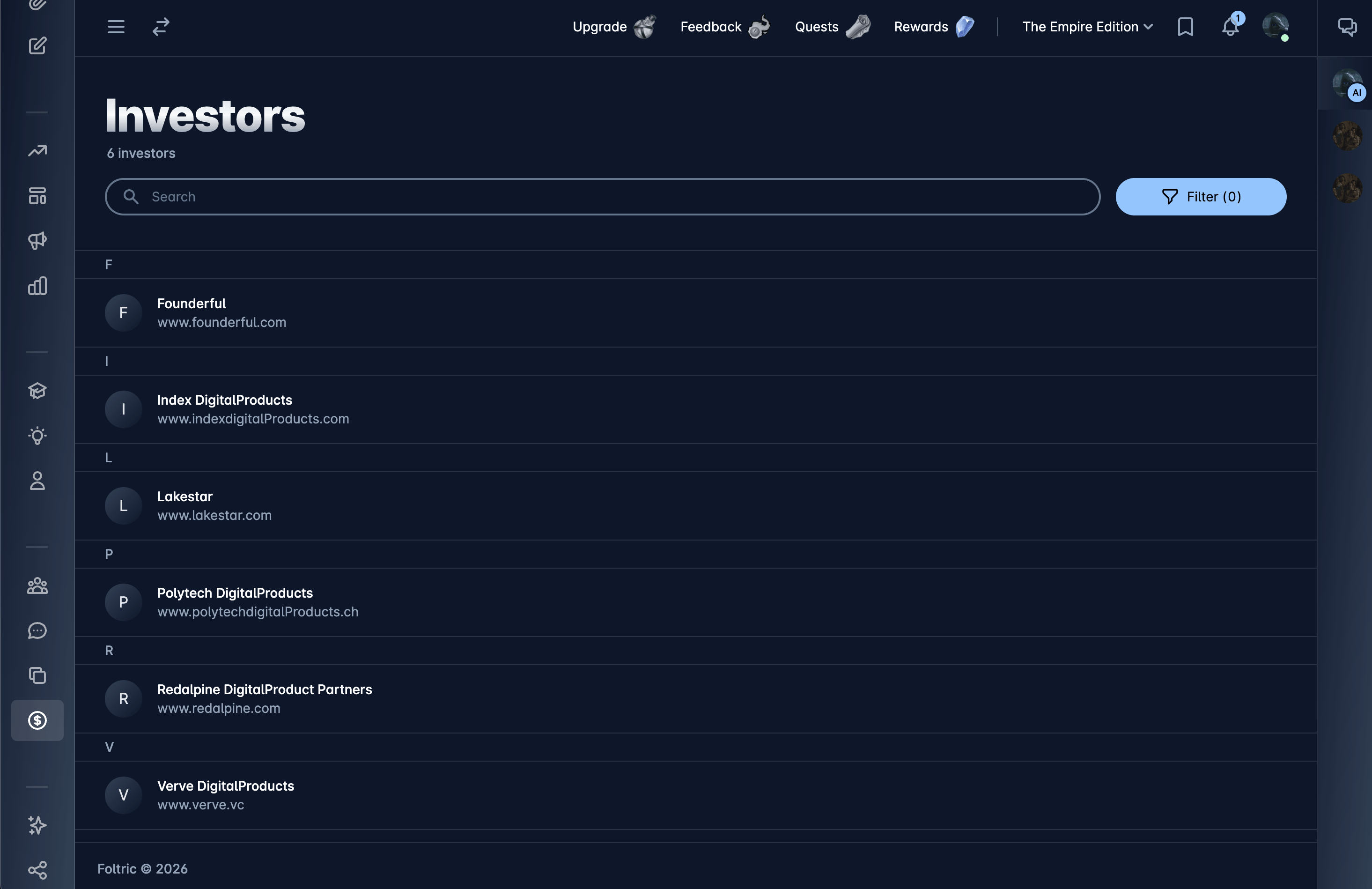Open the Rewards menu item
This screenshot has width=1372, height=889.
[934, 27]
